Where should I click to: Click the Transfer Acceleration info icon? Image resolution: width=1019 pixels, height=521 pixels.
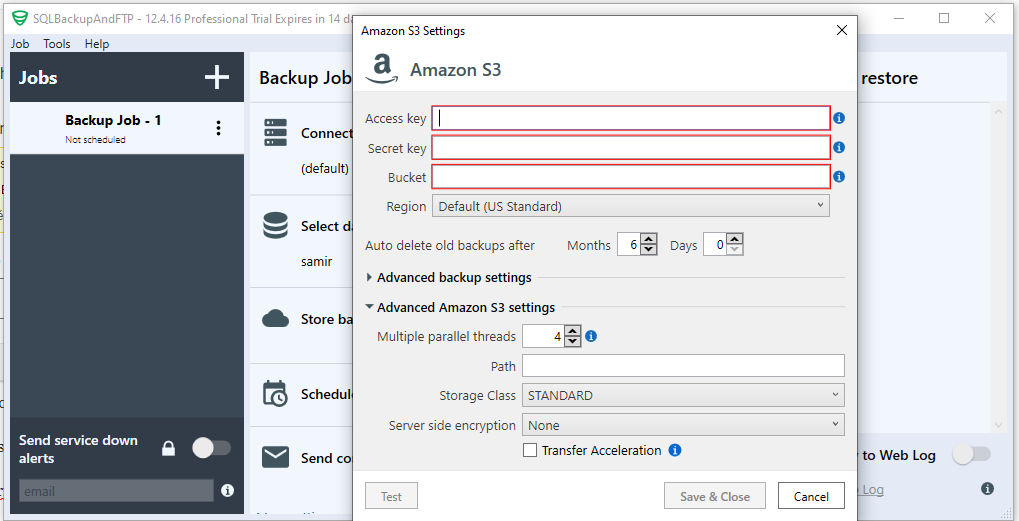pos(675,450)
